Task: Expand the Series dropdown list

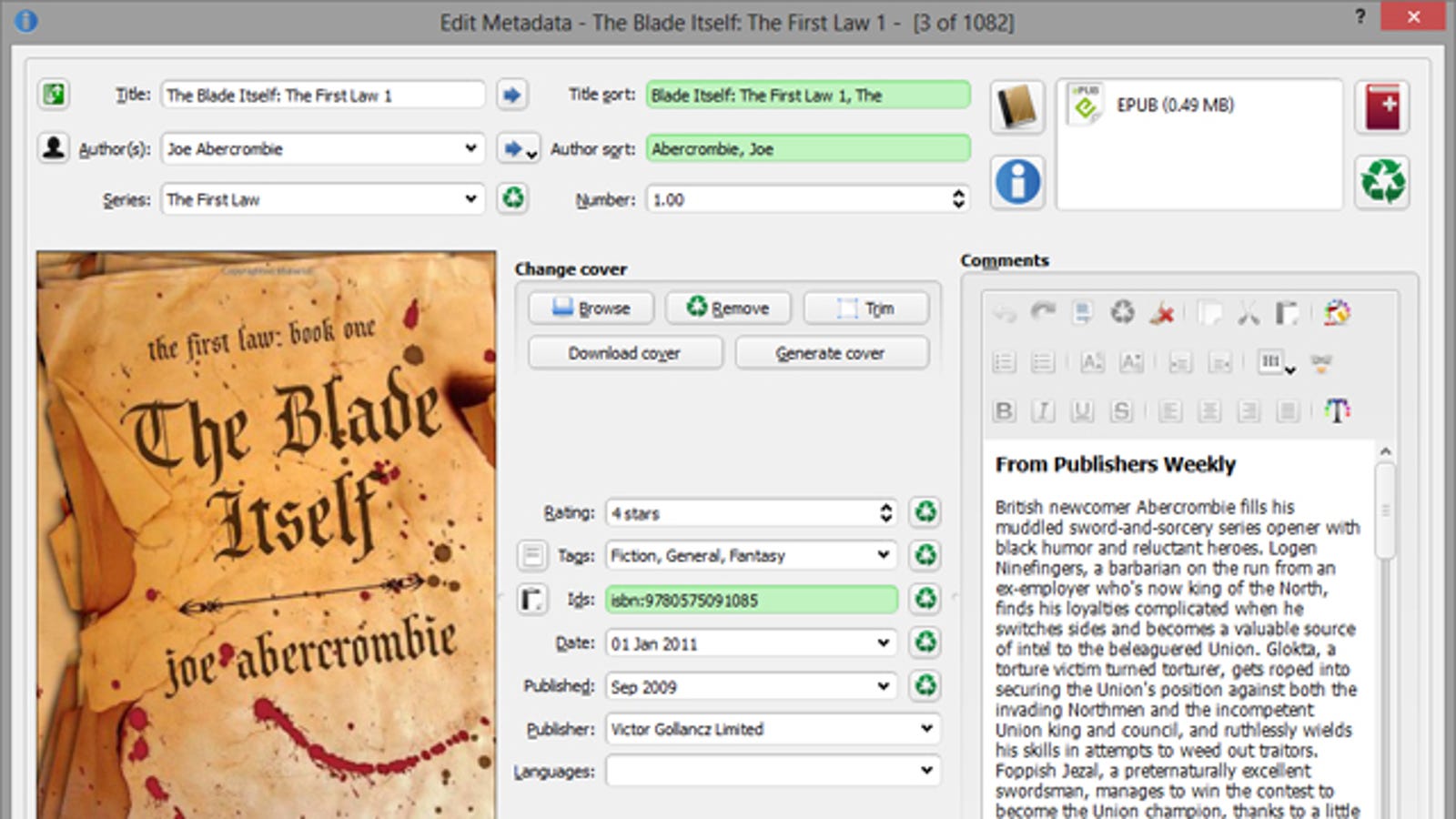Action: (x=470, y=198)
